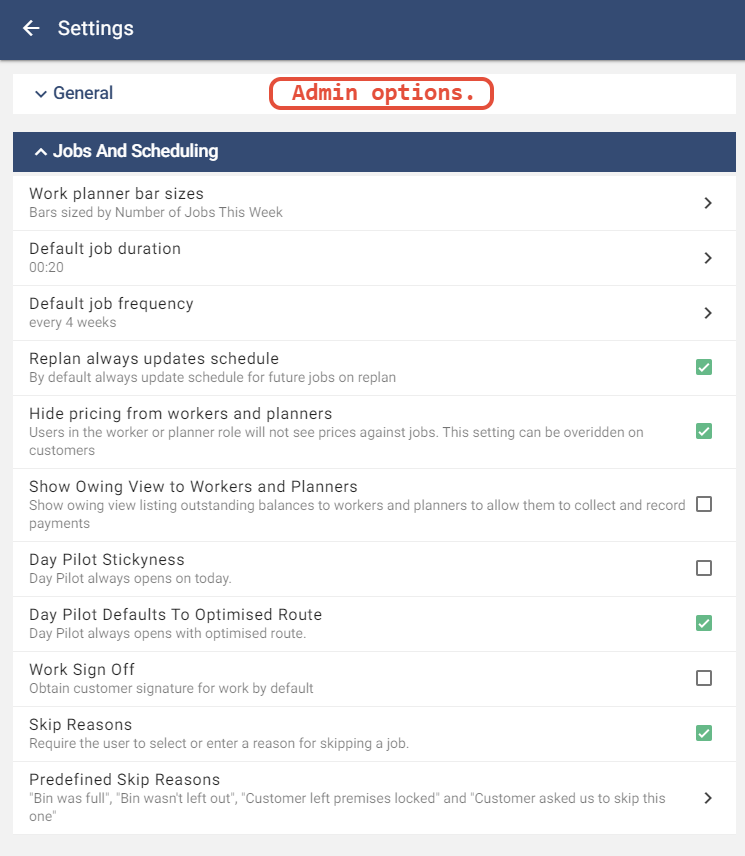Click the Predefined Skip Reasons title
Image resolution: width=745 pixels, height=856 pixels.
tap(124, 780)
